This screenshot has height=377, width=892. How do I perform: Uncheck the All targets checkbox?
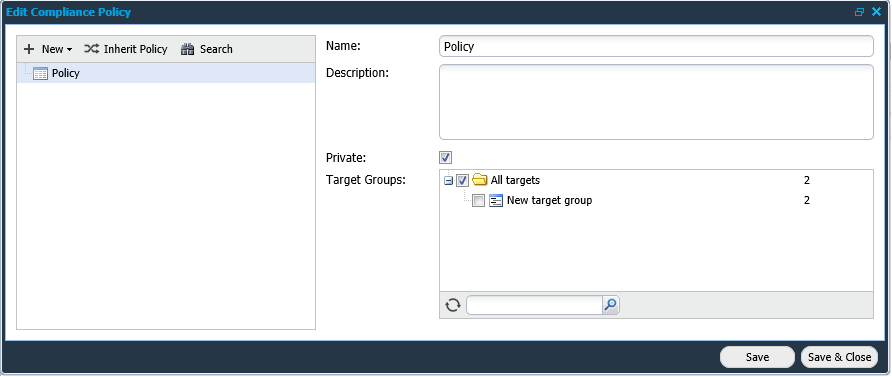click(462, 181)
